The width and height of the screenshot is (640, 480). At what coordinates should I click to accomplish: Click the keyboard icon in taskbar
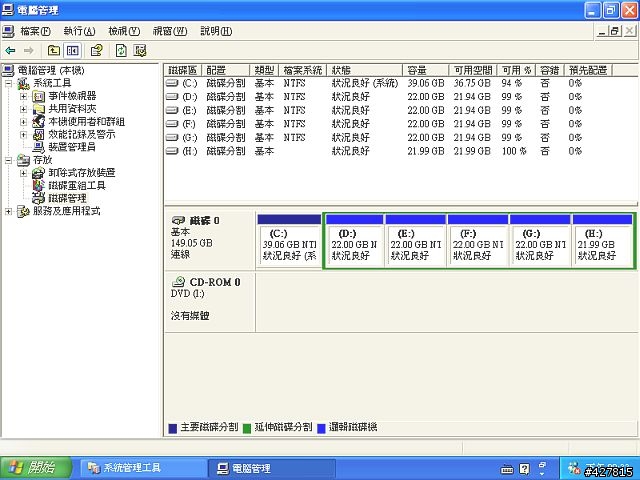click(507, 470)
